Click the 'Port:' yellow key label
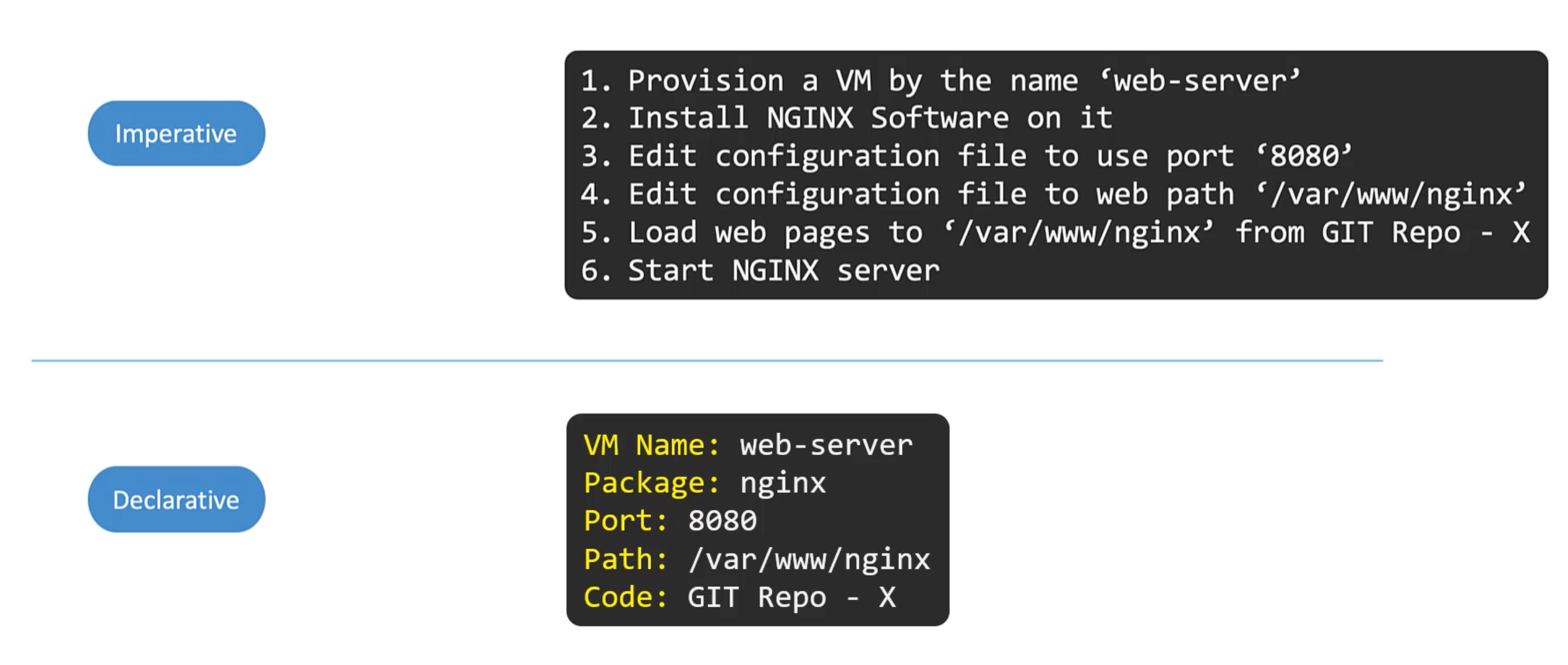 click(x=625, y=521)
